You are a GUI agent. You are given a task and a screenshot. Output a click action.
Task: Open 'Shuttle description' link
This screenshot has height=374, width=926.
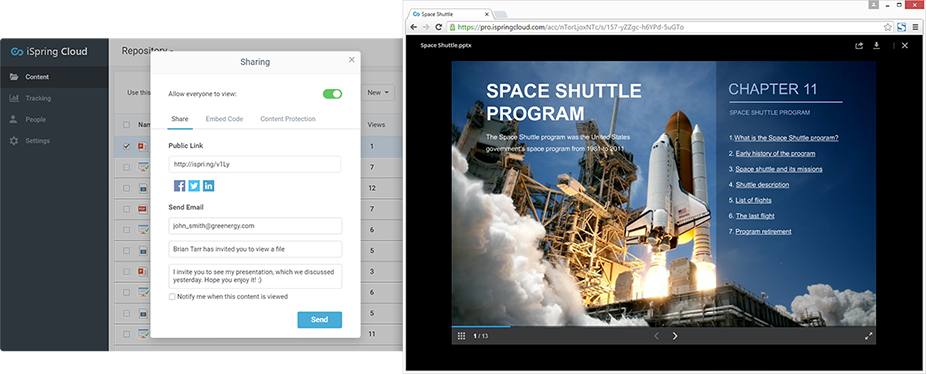(x=762, y=185)
